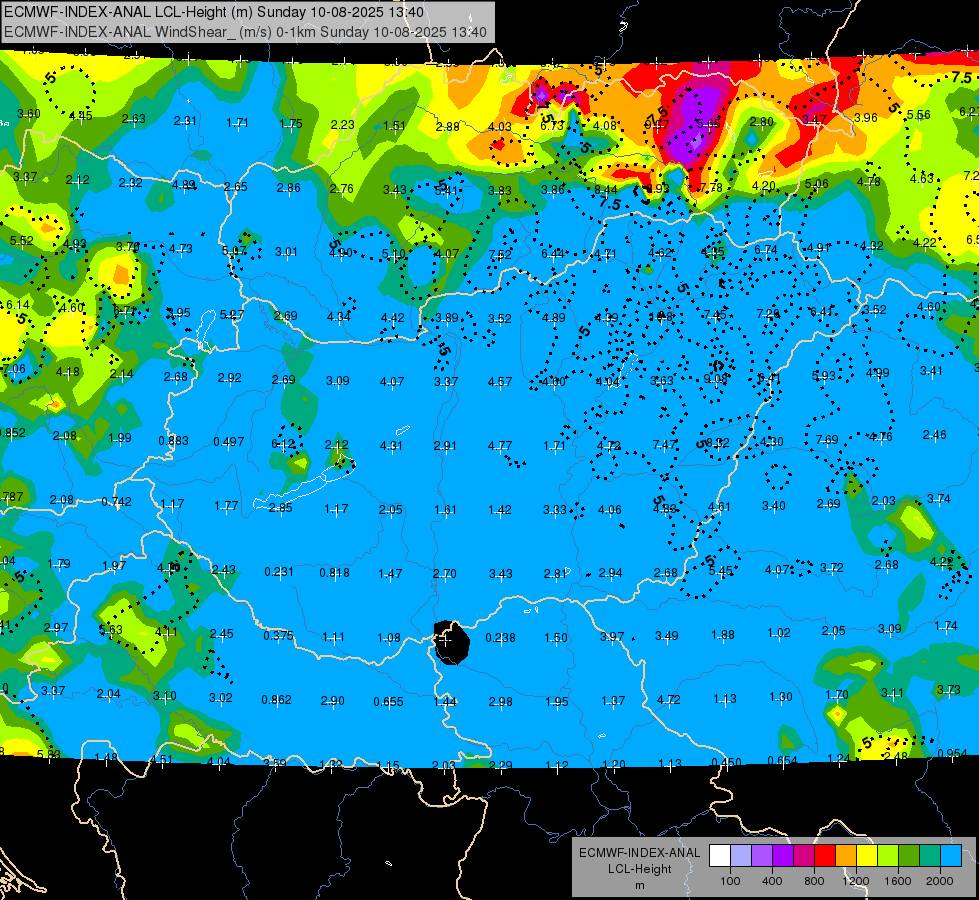Click the wind shear value 7.06
Screen dimensions: 979x900
(x=14, y=369)
